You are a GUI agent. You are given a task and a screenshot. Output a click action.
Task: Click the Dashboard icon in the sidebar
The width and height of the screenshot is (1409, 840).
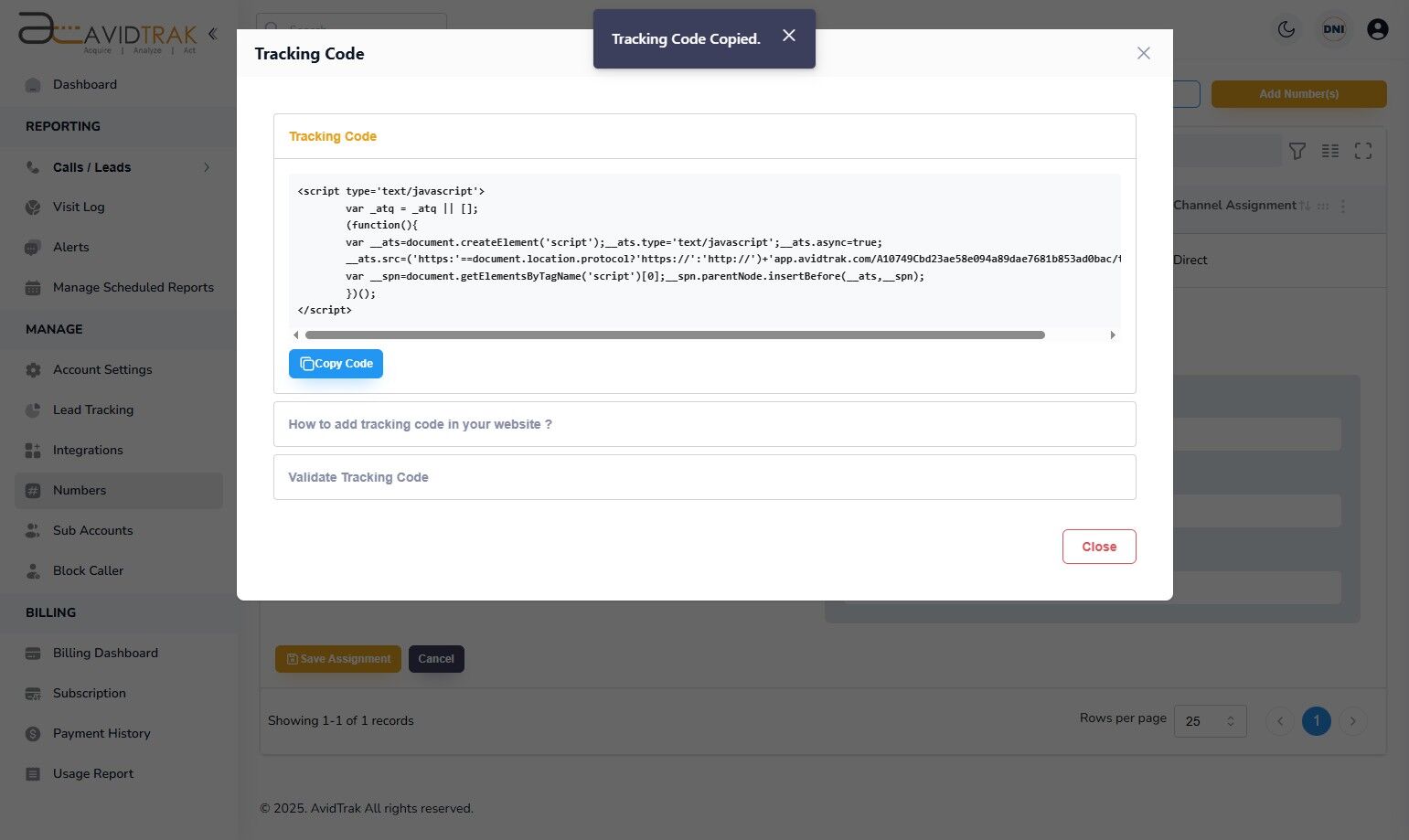point(33,85)
